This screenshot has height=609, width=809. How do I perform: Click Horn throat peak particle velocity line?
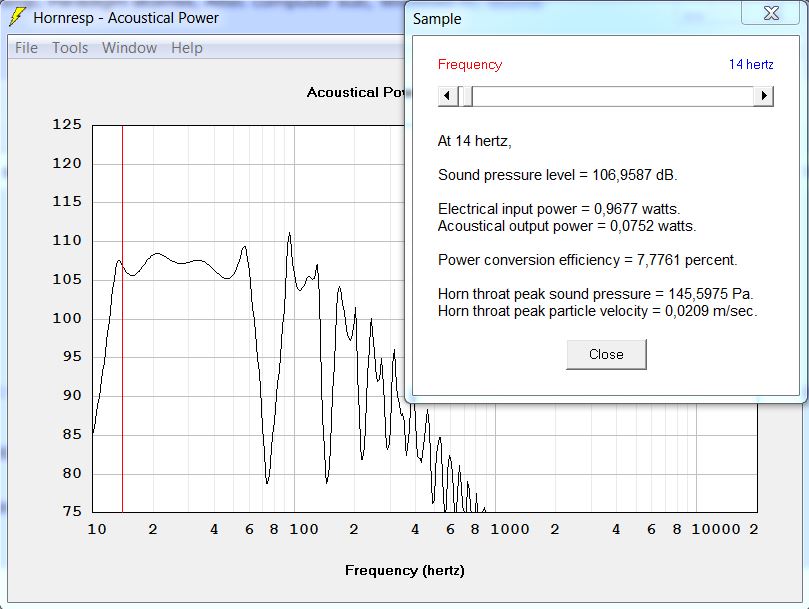[597, 311]
